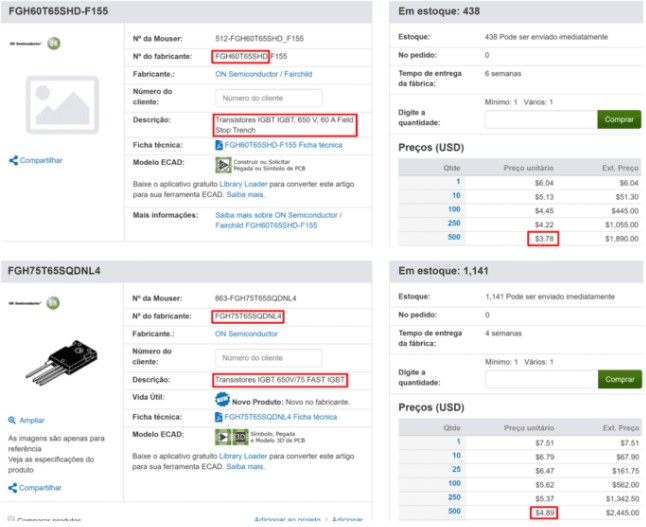Click ON Semiconductor logo of FGH75T65SQDNL4
This screenshot has width=646, height=527.
click(x=35, y=303)
